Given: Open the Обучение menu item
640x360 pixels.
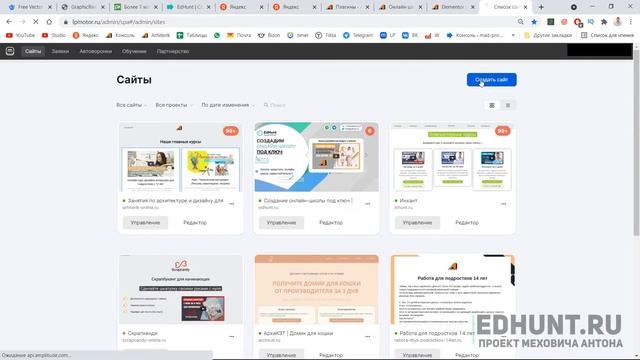Looking at the screenshot, I should tap(134, 51).
